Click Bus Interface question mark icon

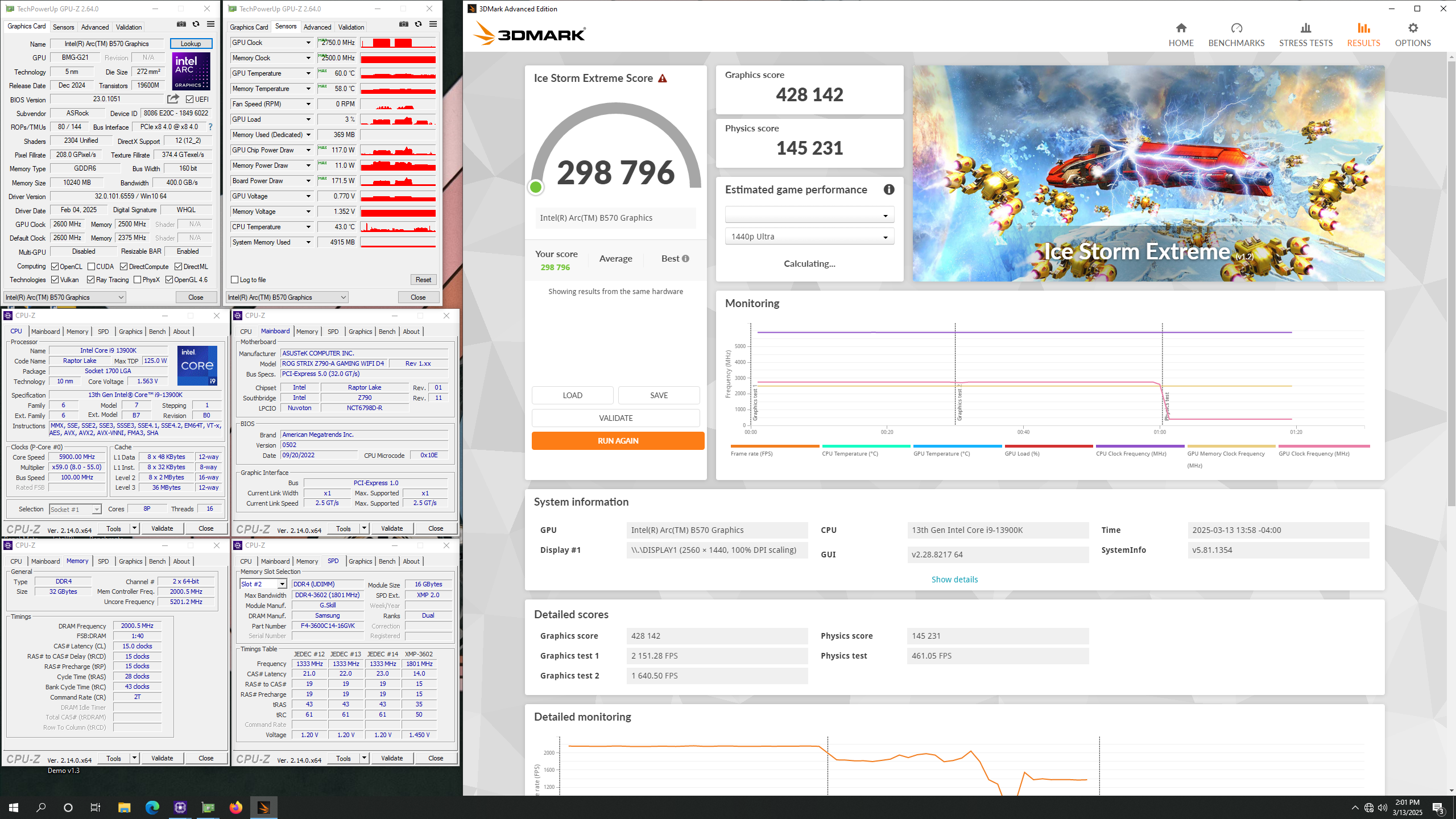pyautogui.click(x=210, y=127)
